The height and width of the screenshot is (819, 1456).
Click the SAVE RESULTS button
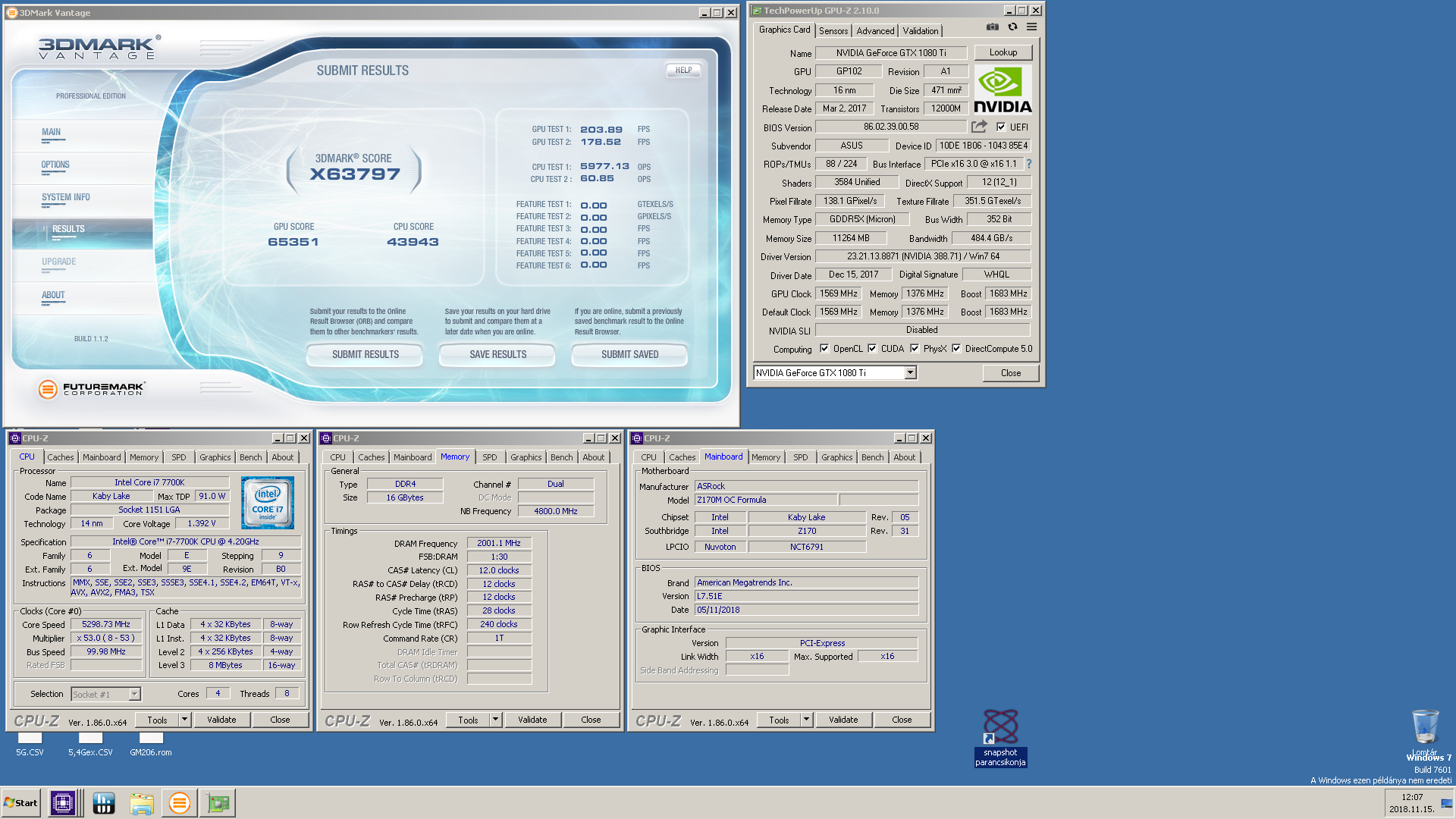(497, 354)
